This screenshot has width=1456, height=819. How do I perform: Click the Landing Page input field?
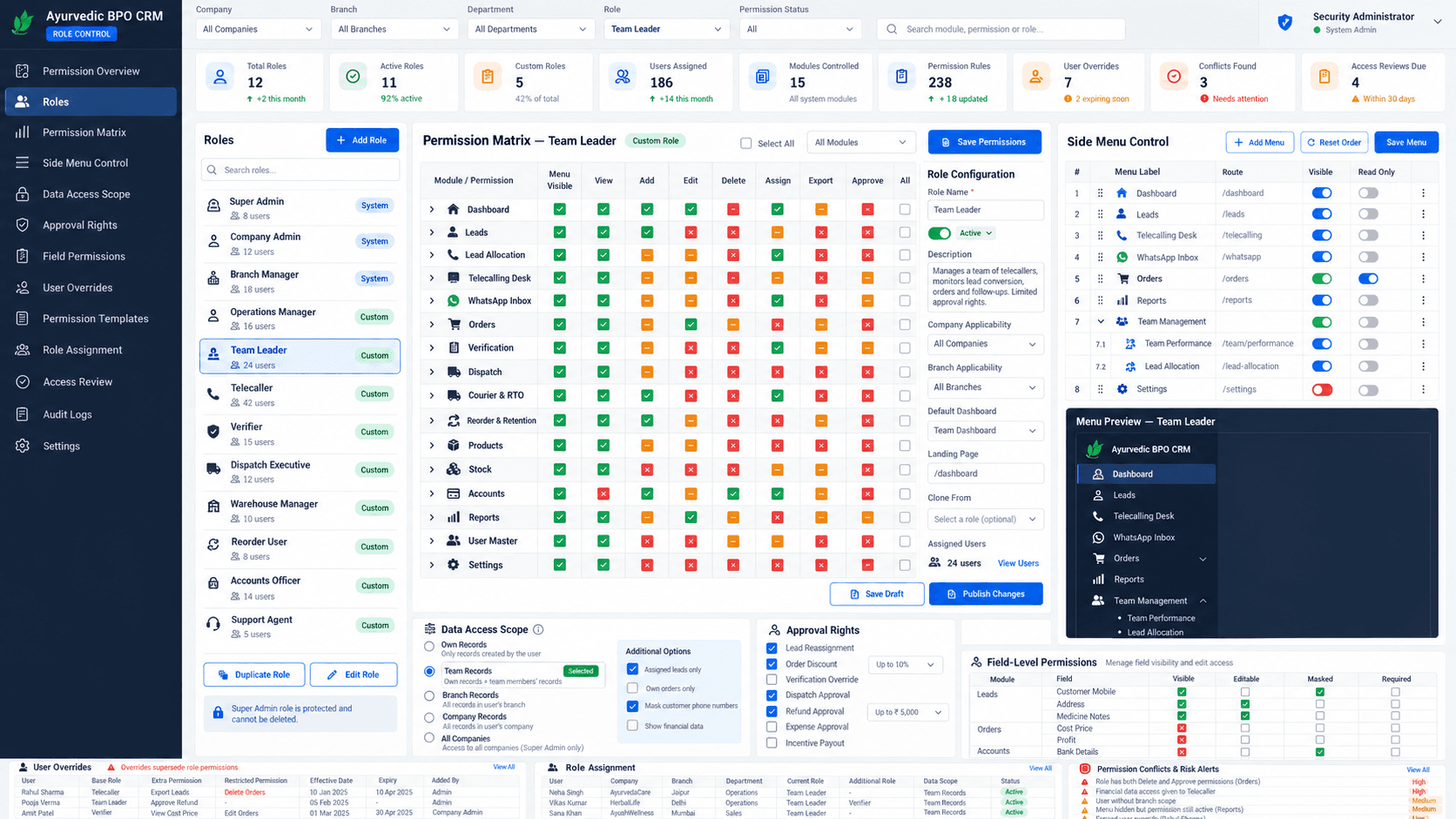click(x=985, y=473)
